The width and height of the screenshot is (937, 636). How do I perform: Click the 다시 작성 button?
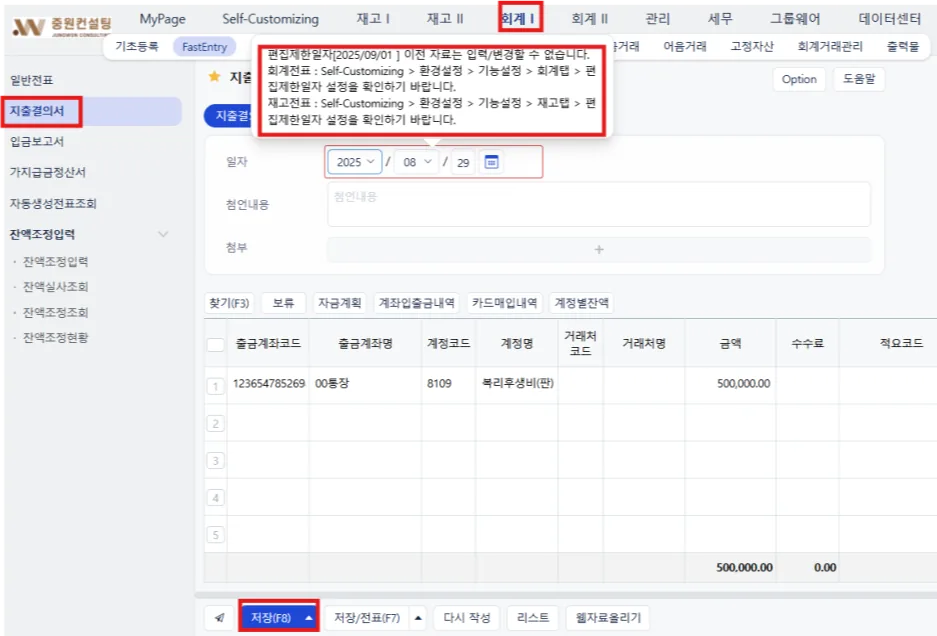pos(467,617)
